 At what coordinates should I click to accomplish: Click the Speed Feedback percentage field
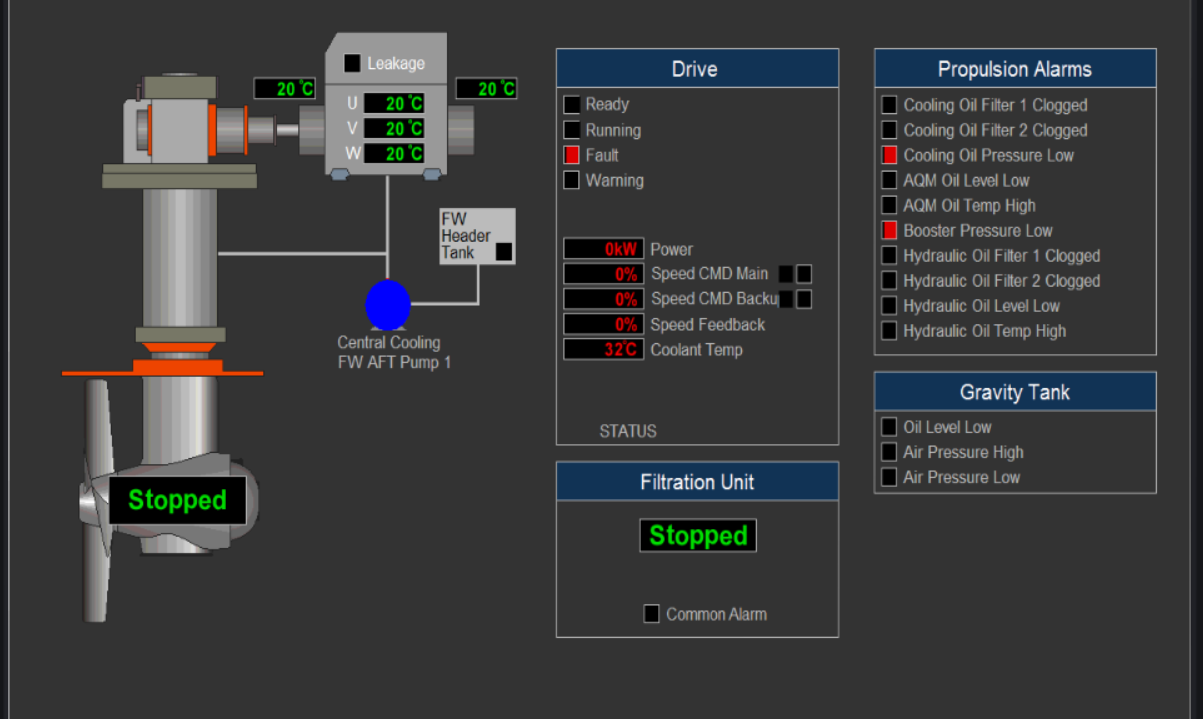603,324
